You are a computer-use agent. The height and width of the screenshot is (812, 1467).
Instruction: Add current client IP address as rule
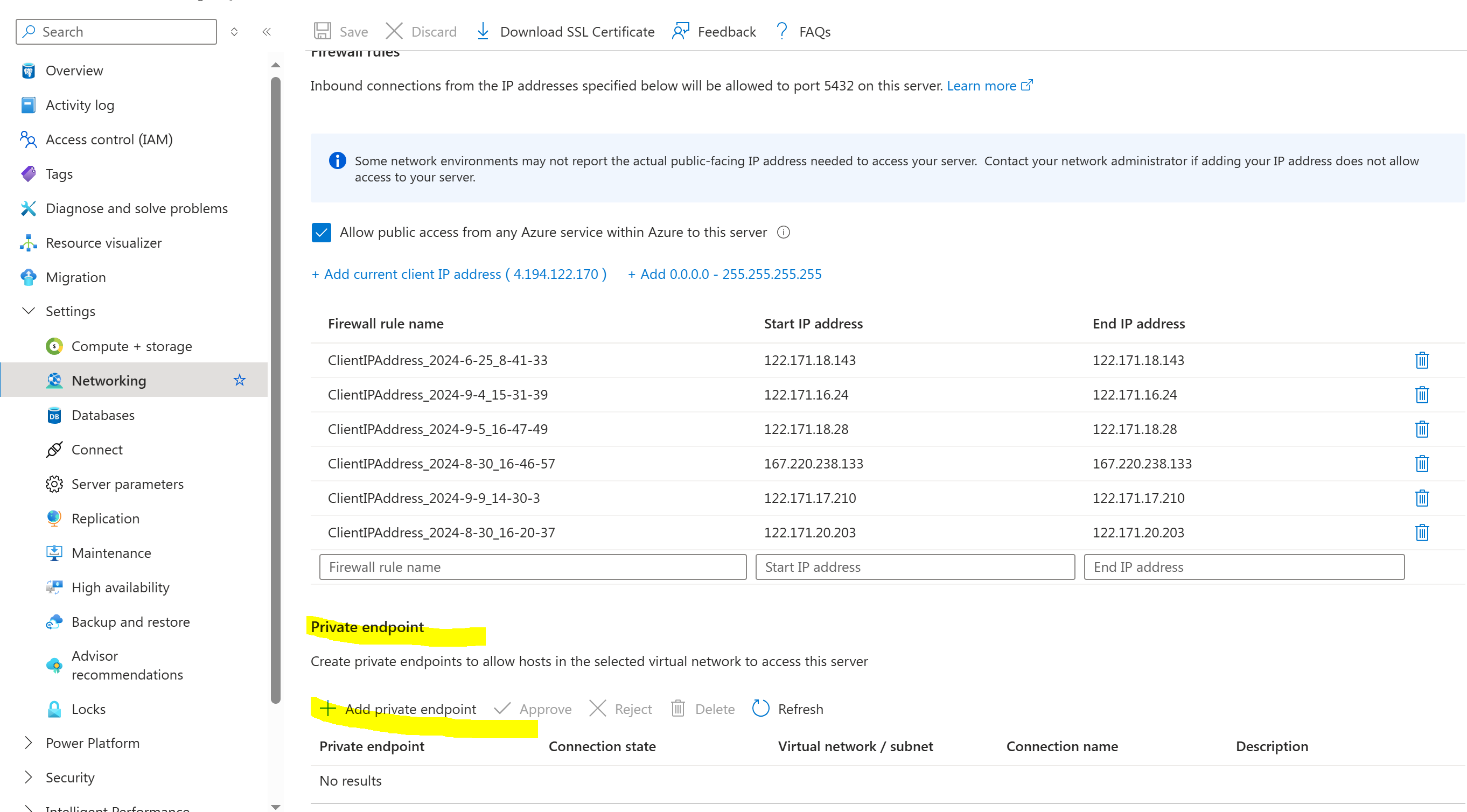pyautogui.click(x=458, y=274)
